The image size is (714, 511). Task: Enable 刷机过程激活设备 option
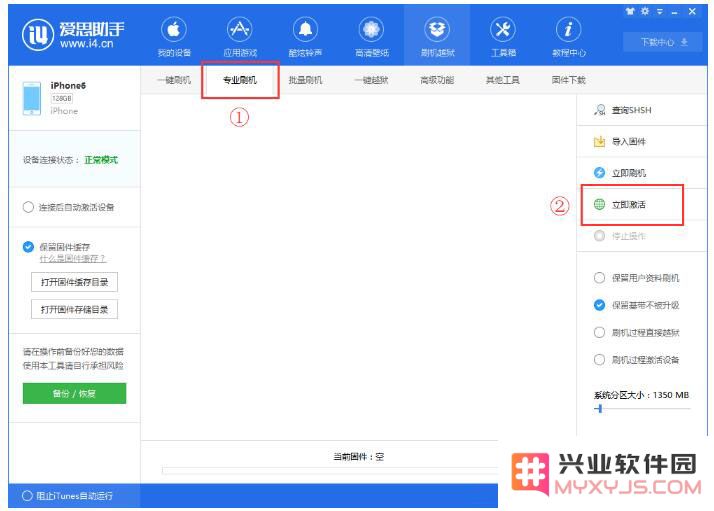pyautogui.click(x=599, y=360)
